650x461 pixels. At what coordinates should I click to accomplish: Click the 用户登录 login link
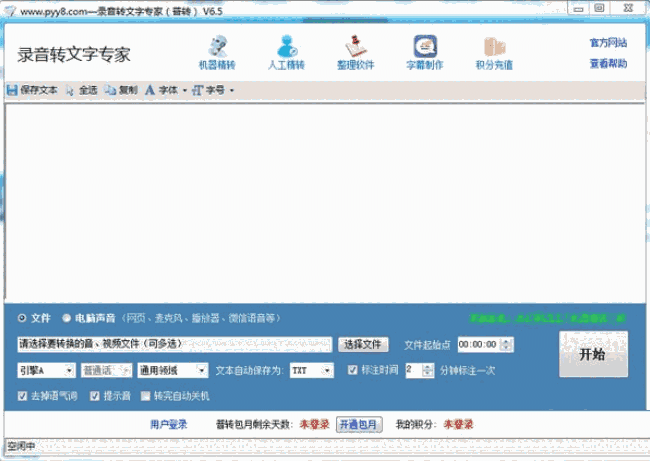pyautogui.click(x=168, y=424)
